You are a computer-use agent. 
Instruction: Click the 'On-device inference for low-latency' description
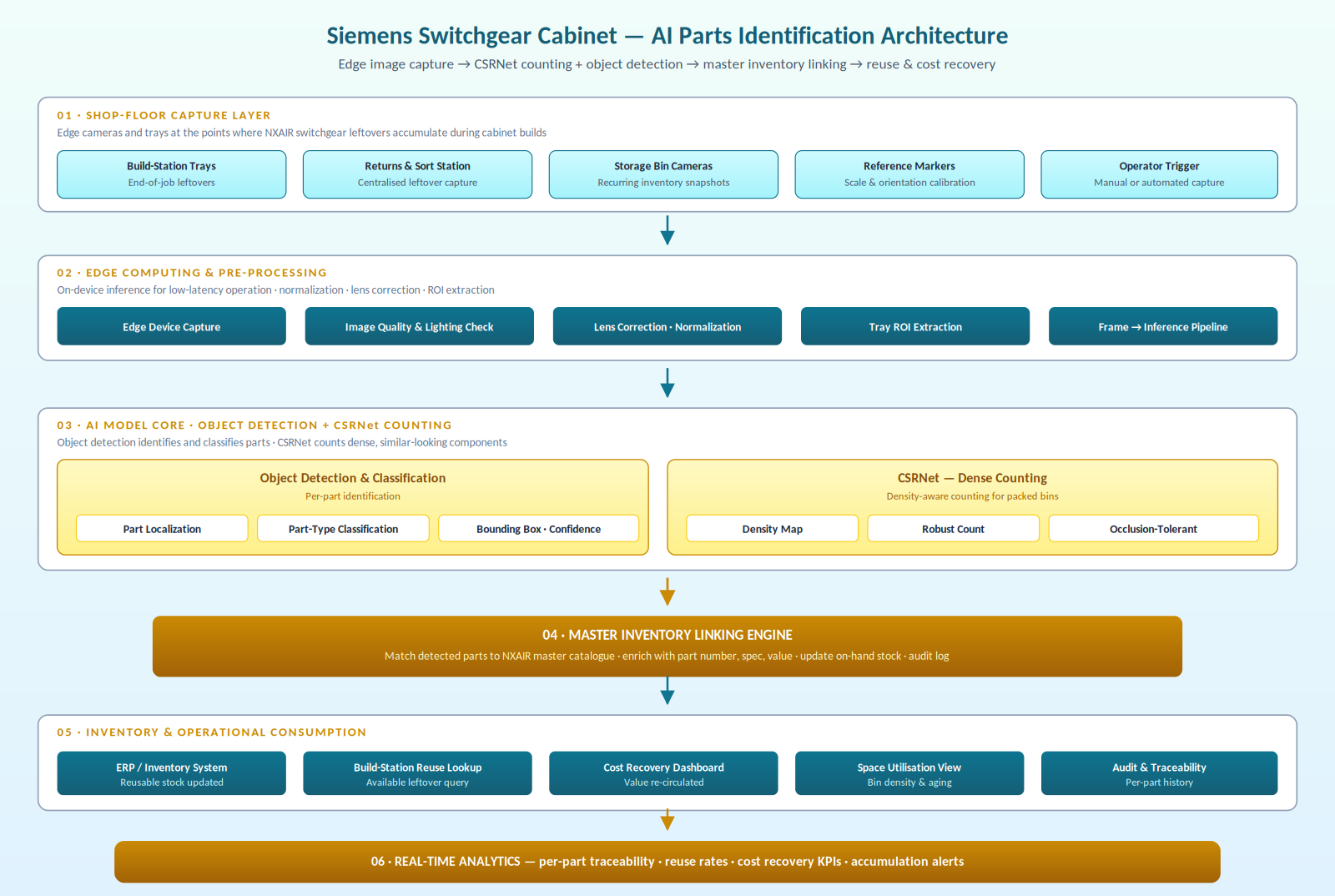pyautogui.click(x=275, y=290)
